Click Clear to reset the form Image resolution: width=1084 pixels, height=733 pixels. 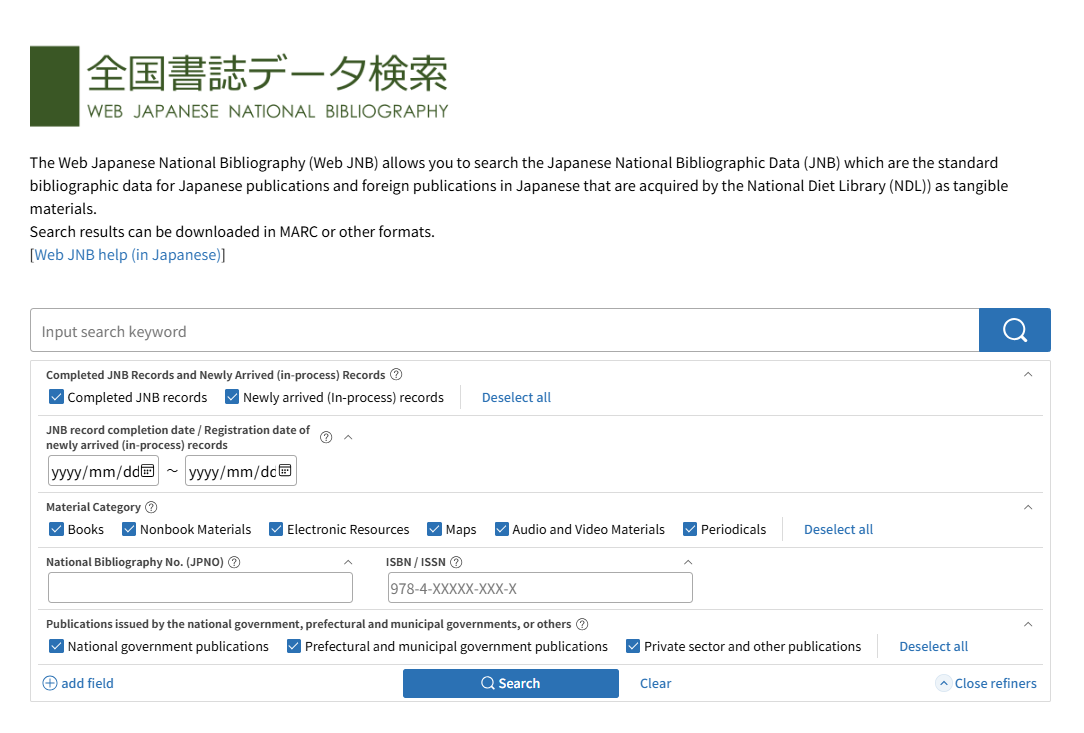[655, 683]
